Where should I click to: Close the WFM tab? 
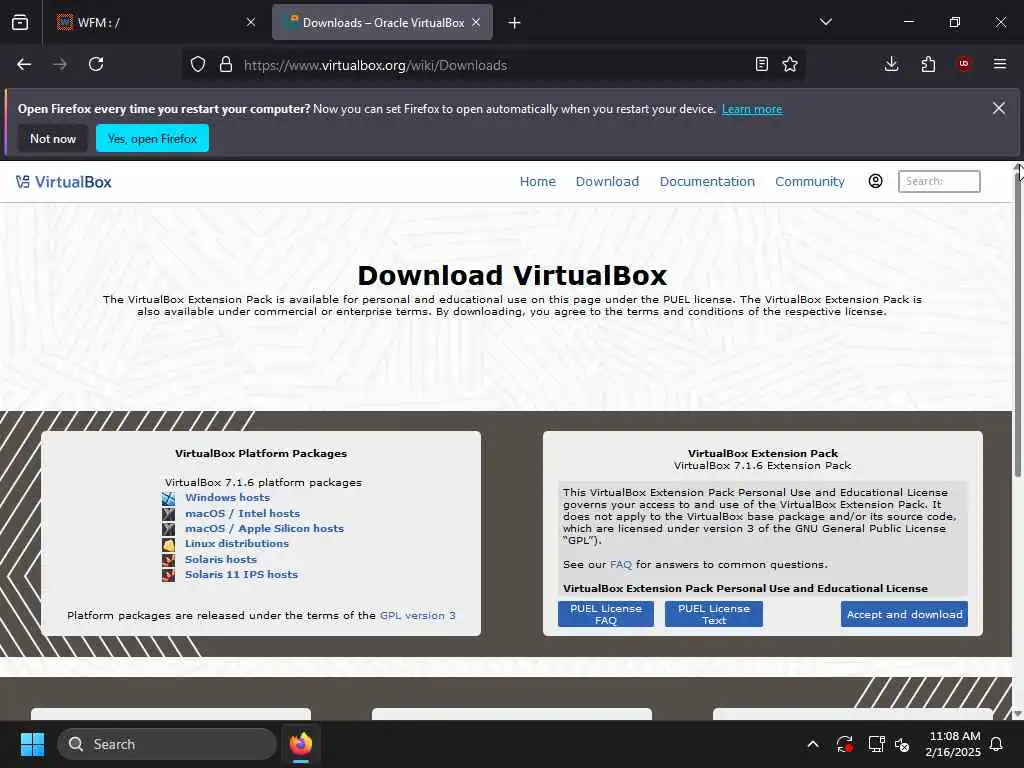click(251, 22)
